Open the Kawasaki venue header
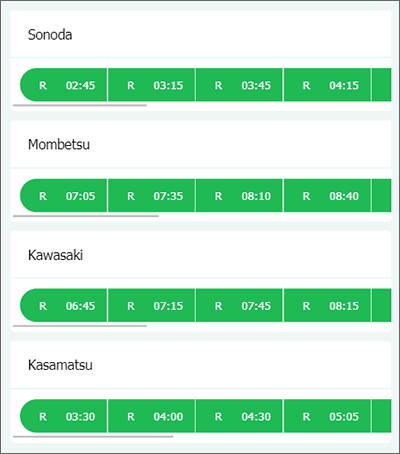400x454 pixels. click(x=201, y=255)
